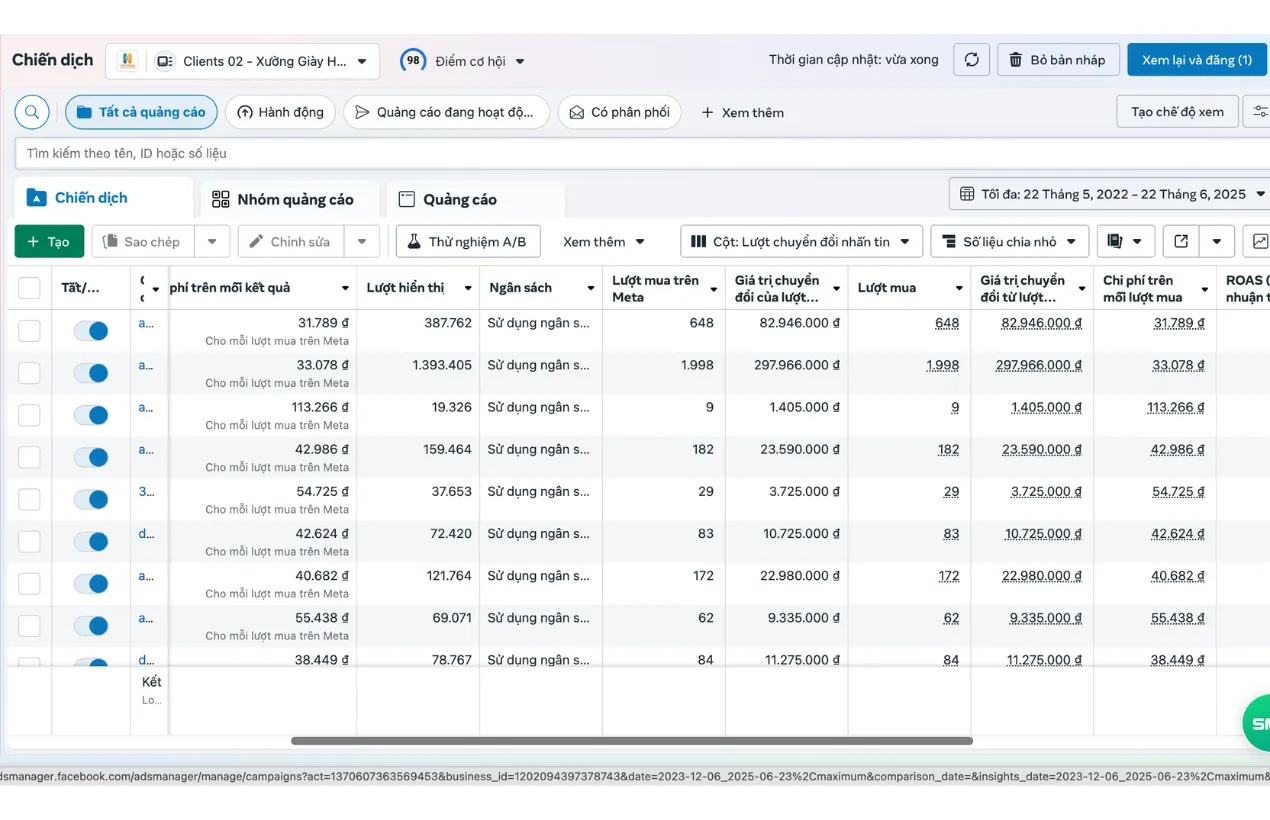
Task: Click the refresh icon next to update time
Action: pyautogui.click(x=971, y=60)
